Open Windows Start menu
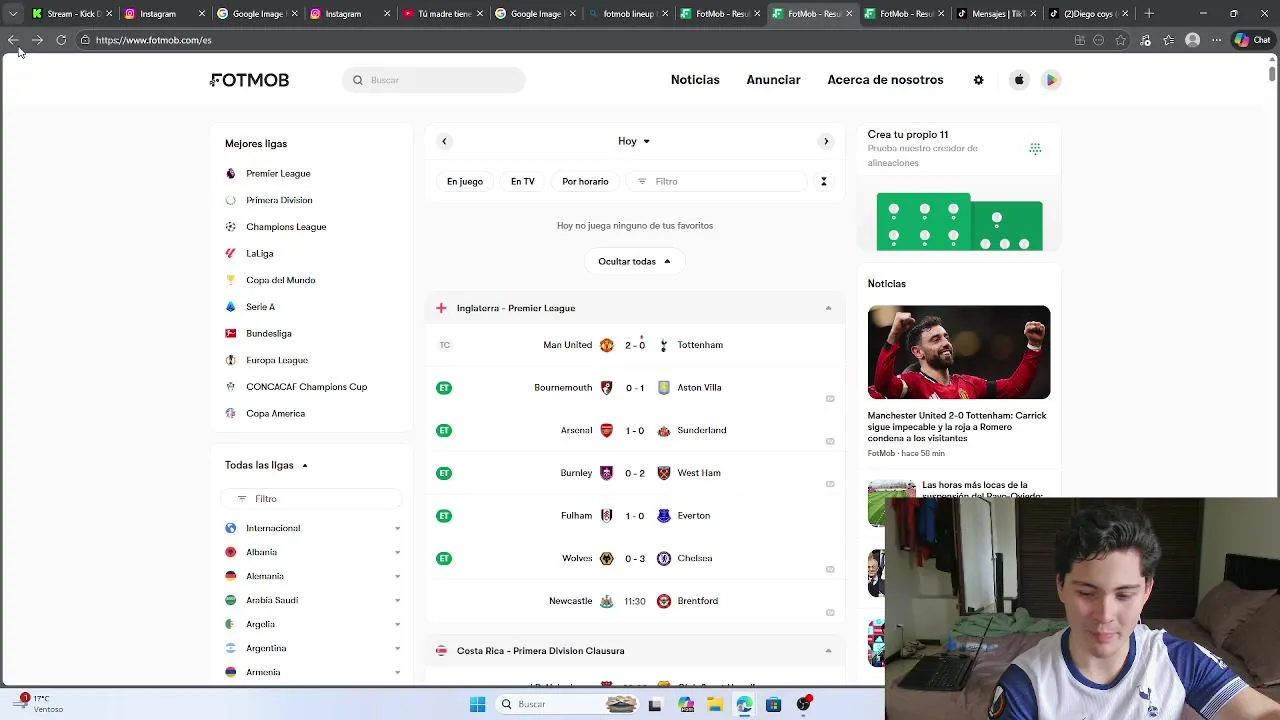Screen dimensions: 1280x720 (477, 704)
